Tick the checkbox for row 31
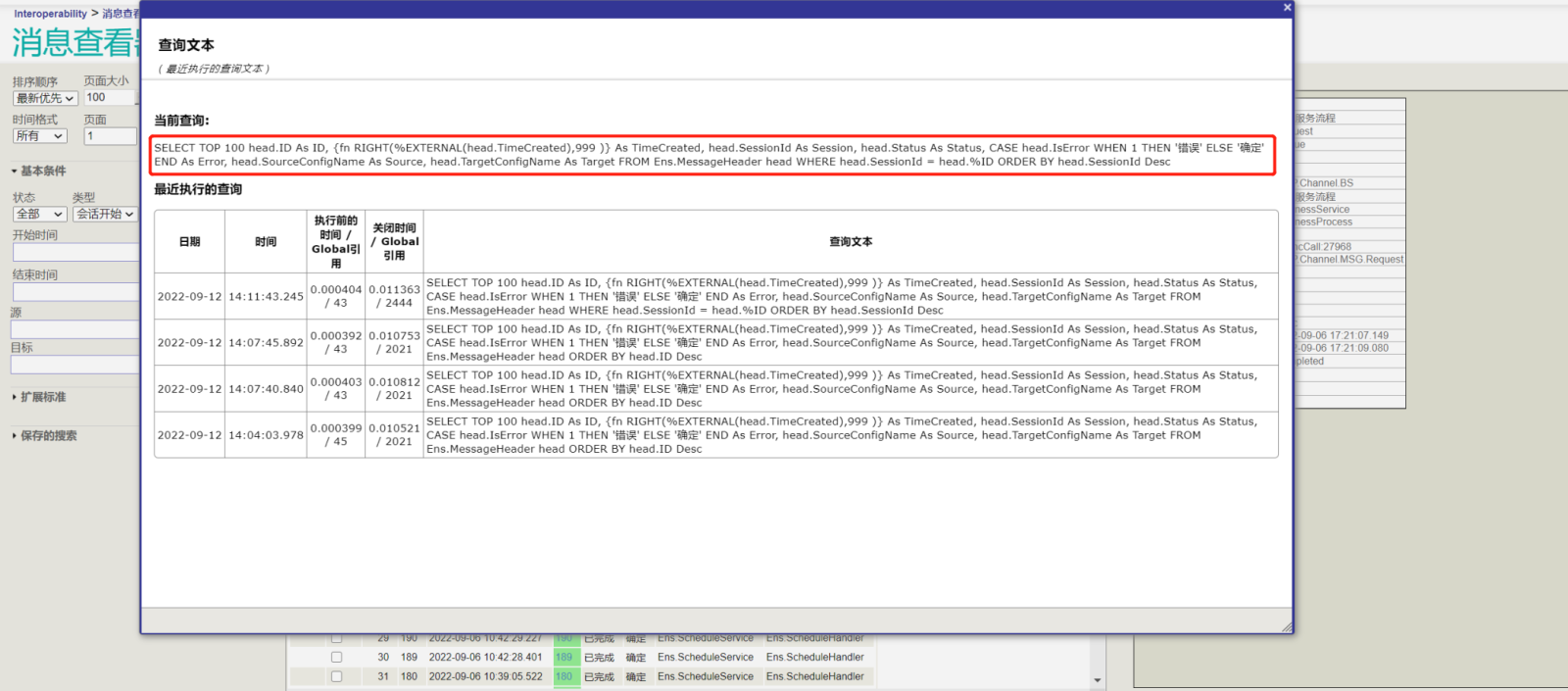 pos(336,676)
